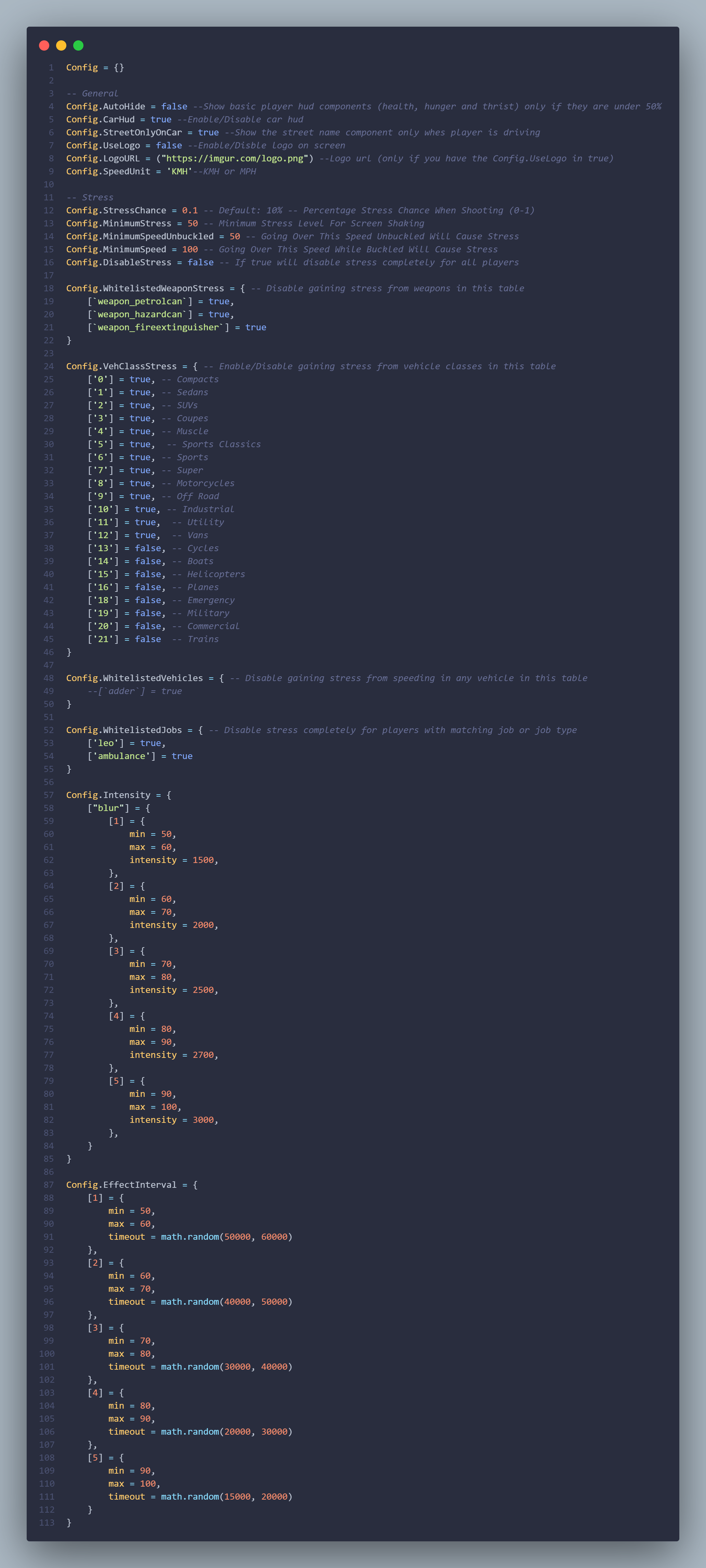706x1568 pixels.
Task: Click 'Config.VehClassStress' on line 24
Action: pyautogui.click(x=121, y=367)
